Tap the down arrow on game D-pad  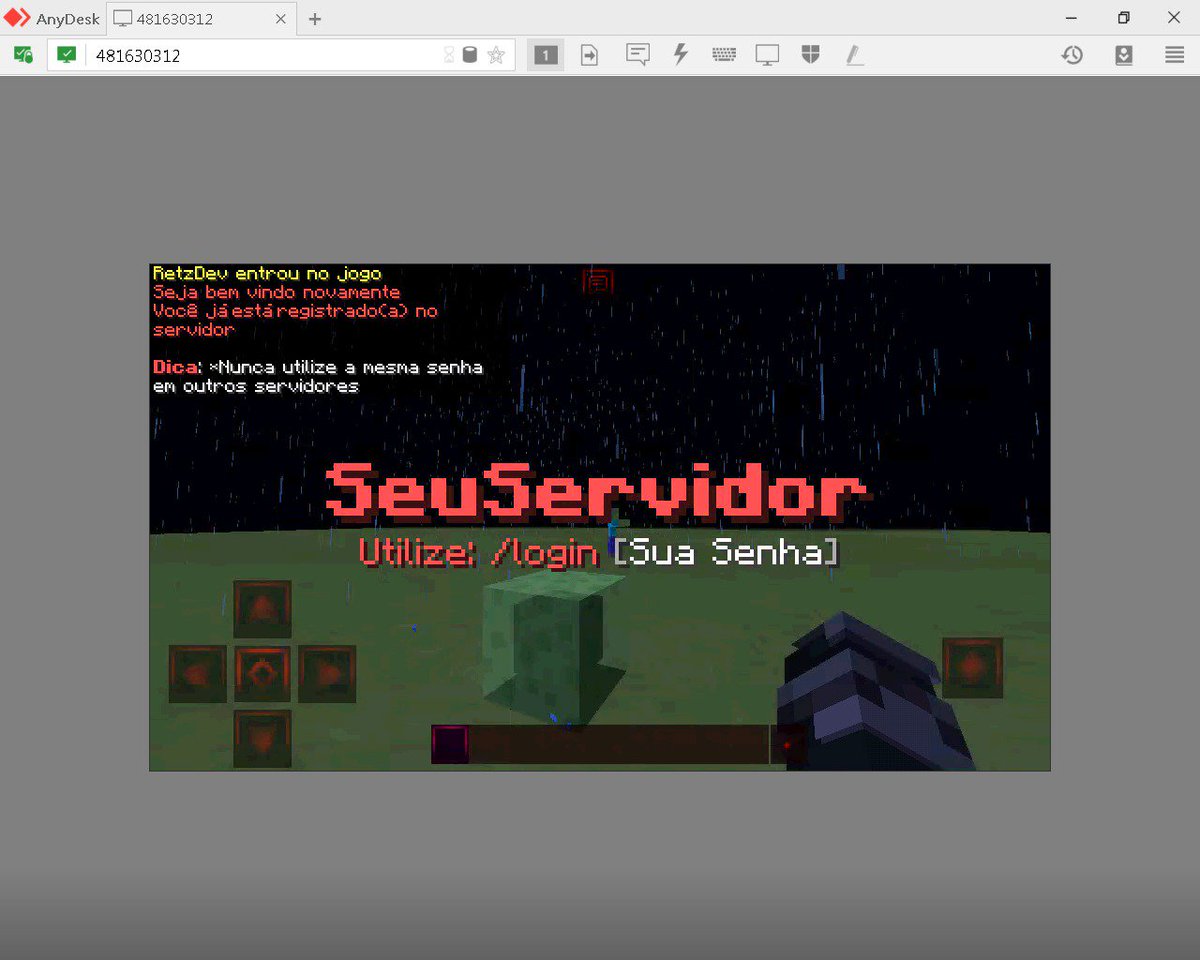pos(262,738)
